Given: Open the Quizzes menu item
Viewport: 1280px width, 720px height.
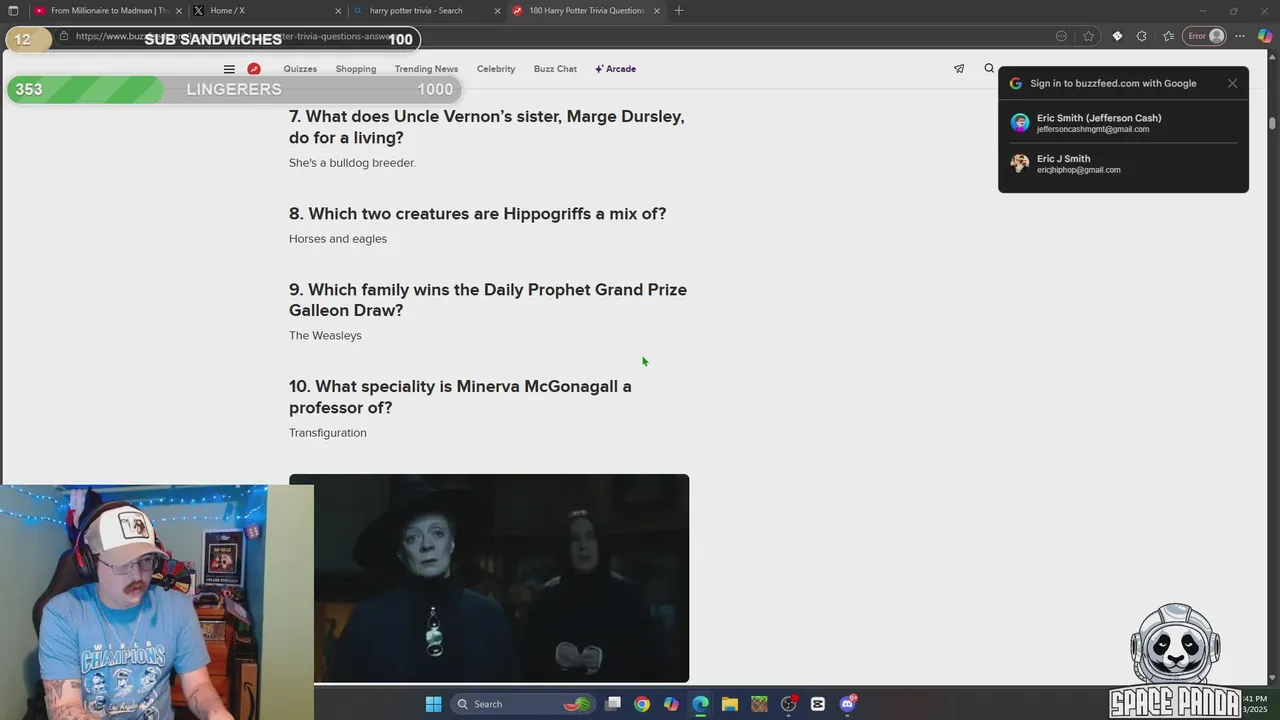Looking at the screenshot, I should pyautogui.click(x=300, y=69).
